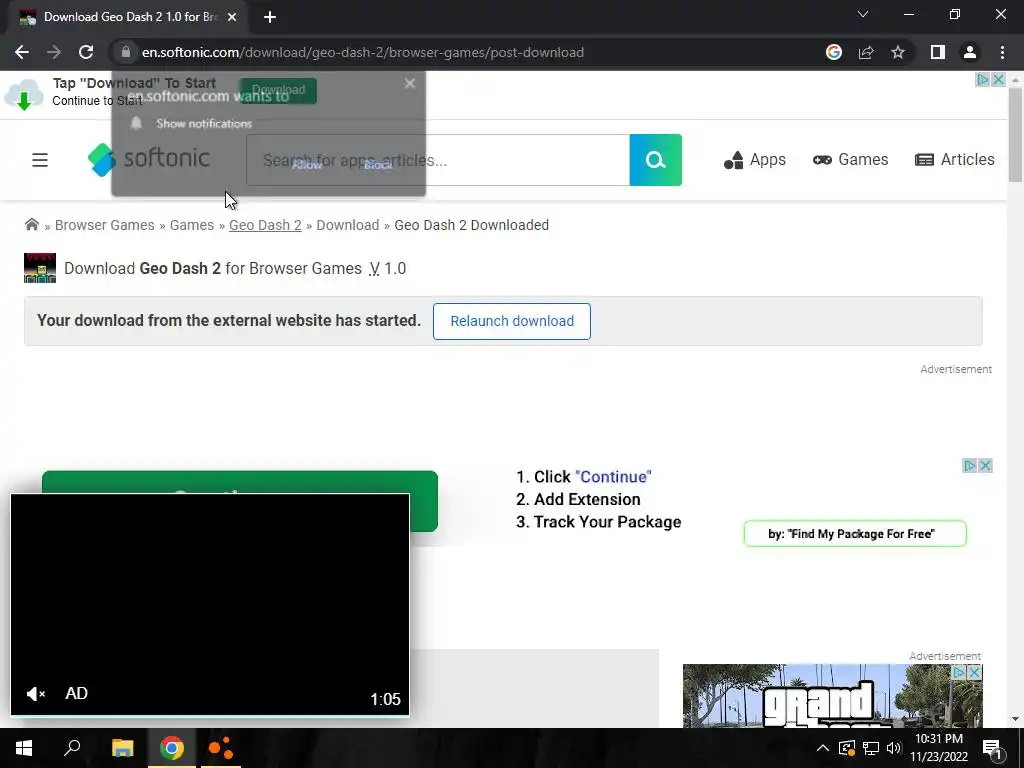Click the Softonic logo

149,159
